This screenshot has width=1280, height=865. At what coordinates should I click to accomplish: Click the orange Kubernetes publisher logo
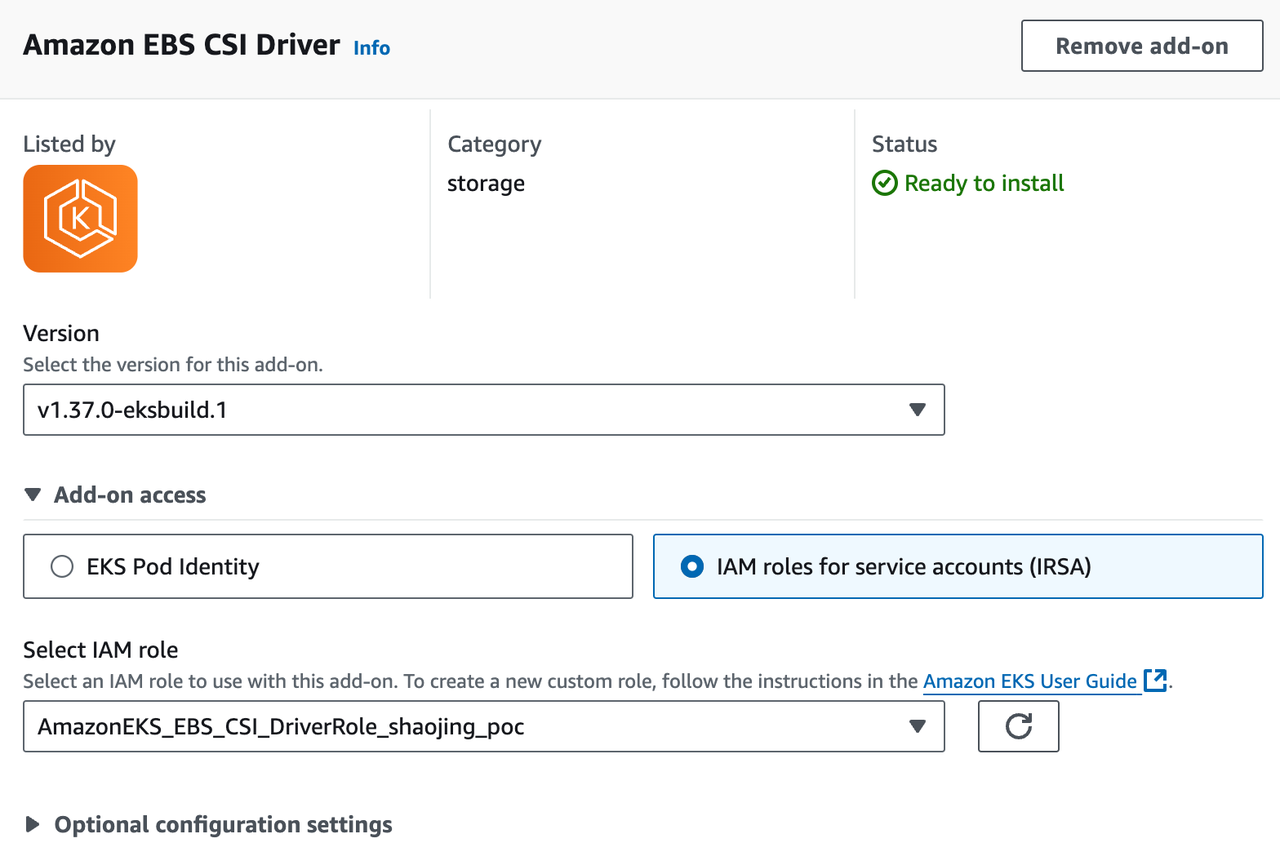point(80,219)
